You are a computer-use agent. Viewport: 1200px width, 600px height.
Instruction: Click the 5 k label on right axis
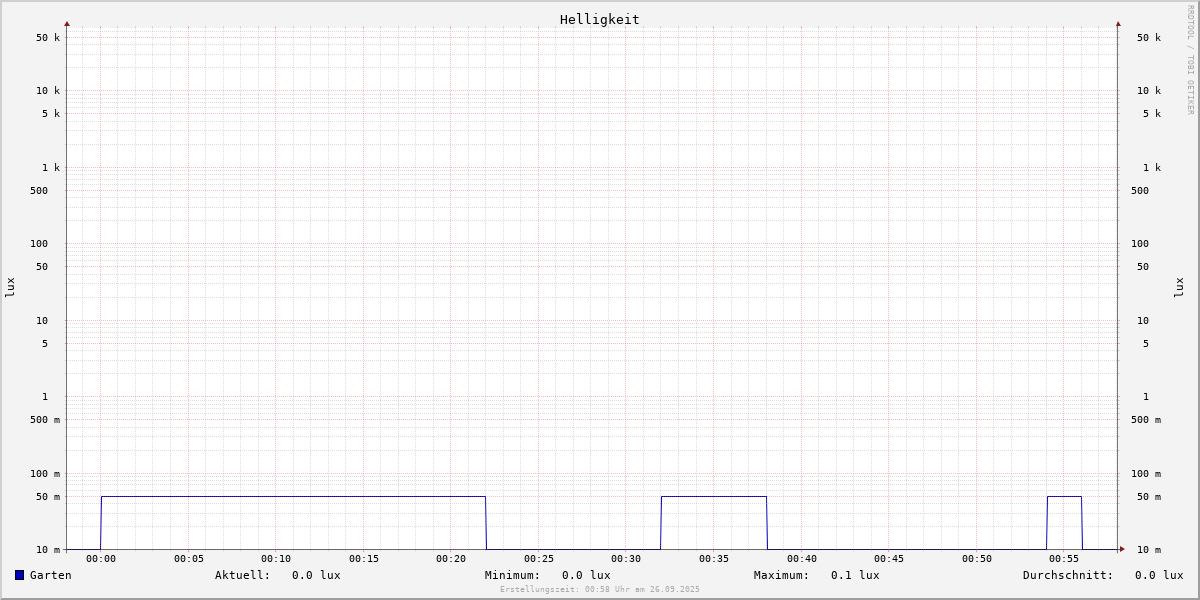point(1152,114)
